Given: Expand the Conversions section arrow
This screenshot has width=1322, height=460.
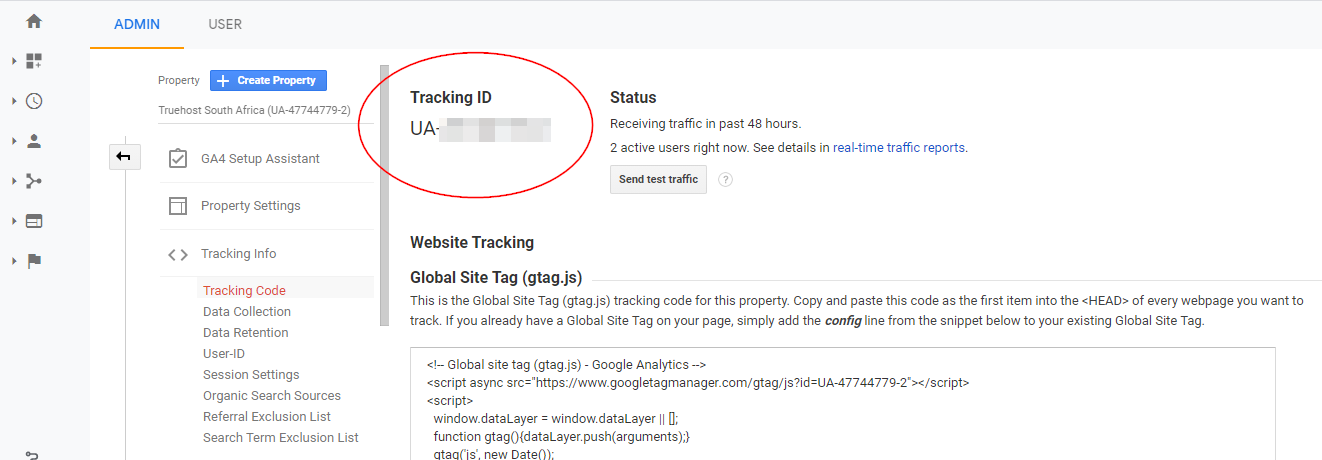Looking at the screenshot, I should point(14,261).
